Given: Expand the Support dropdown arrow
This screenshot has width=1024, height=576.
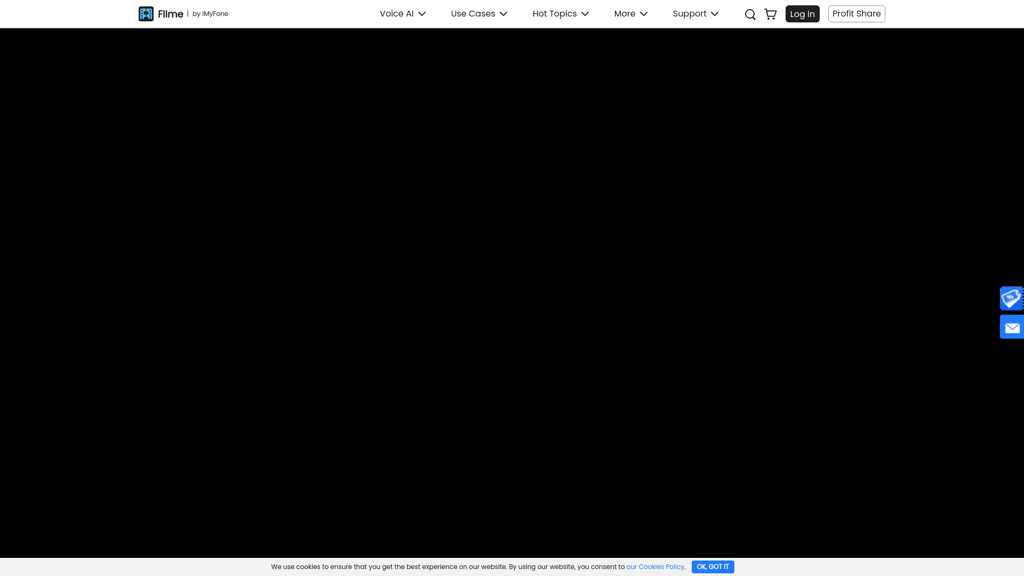Looking at the screenshot, I should pos(714,14).
